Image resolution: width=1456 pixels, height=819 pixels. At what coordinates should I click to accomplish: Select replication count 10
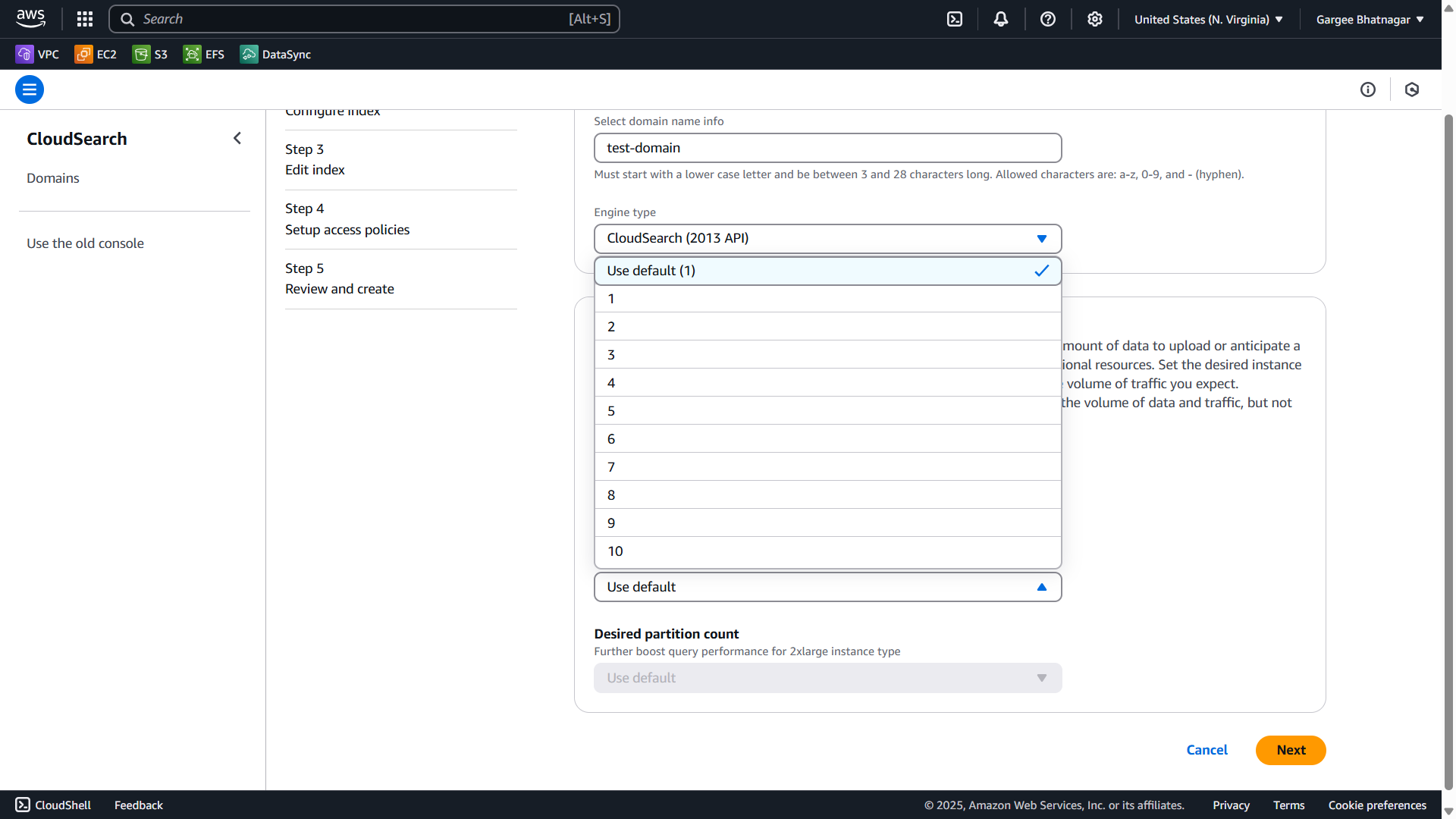pyautogui.click(x=827, y=551)
